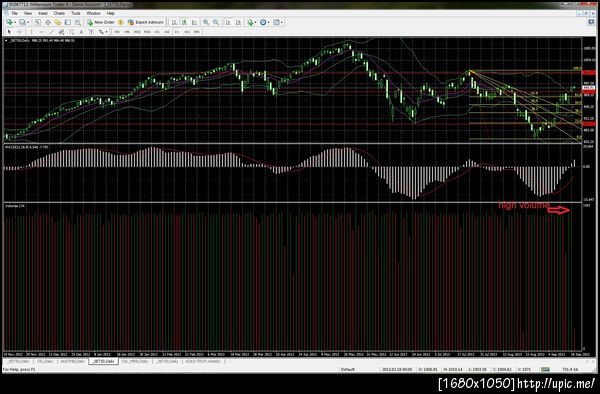The image size is (600, 394).
Task: Open the chat bubble icon at top right
Action: (591, 22)
